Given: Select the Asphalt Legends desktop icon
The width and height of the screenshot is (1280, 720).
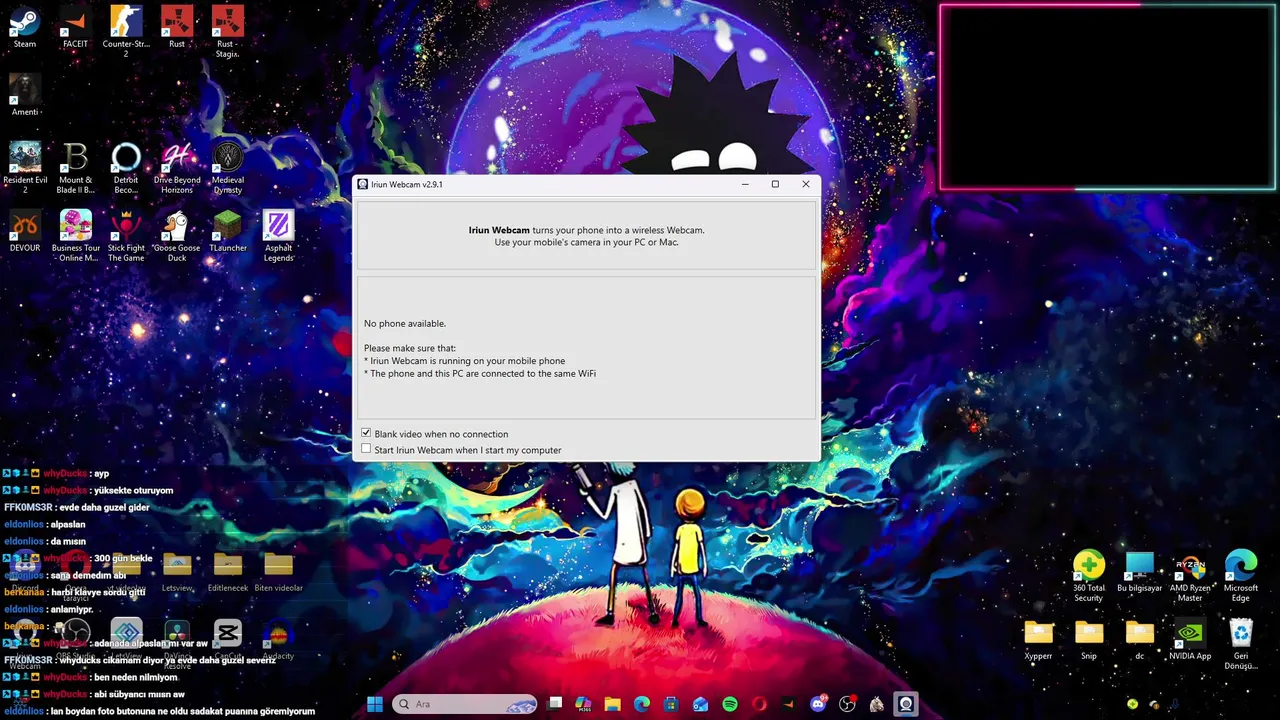Looking at the screenshot, I should click(278, 236).
